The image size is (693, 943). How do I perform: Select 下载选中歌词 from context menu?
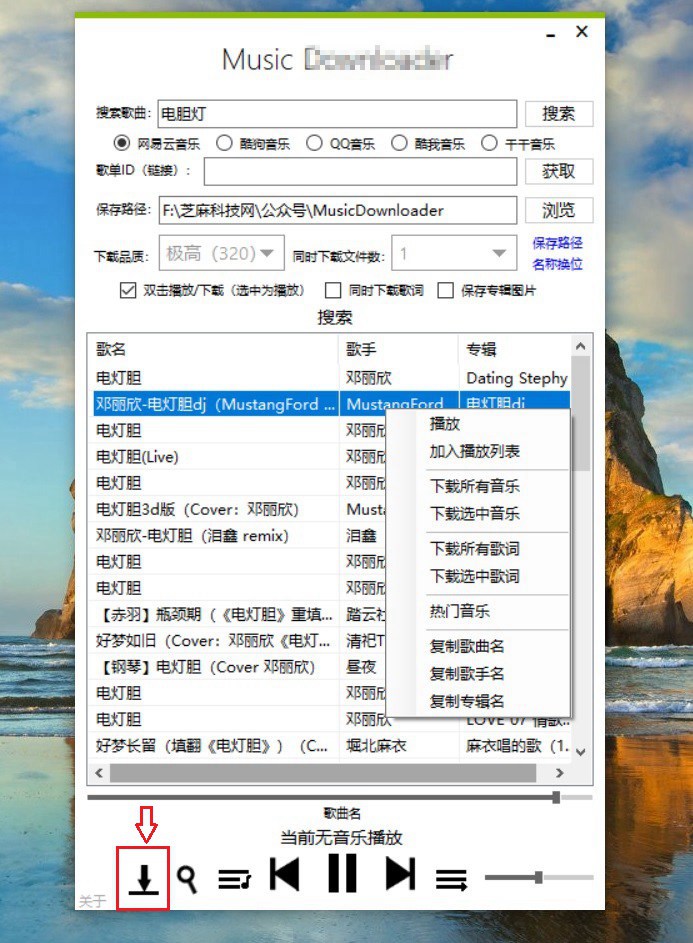474,576
